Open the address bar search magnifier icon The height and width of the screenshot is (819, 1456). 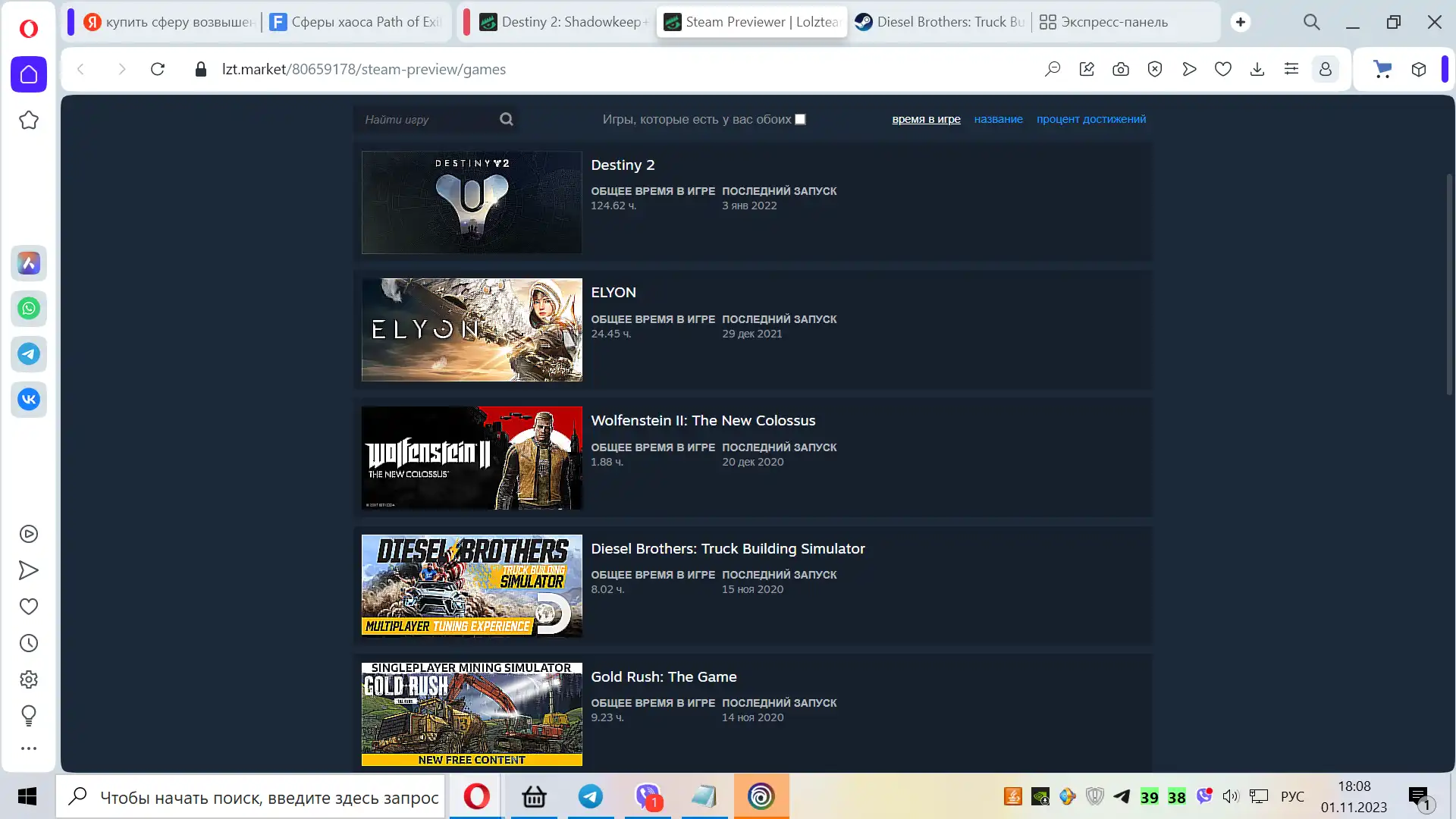point(1053,69)
